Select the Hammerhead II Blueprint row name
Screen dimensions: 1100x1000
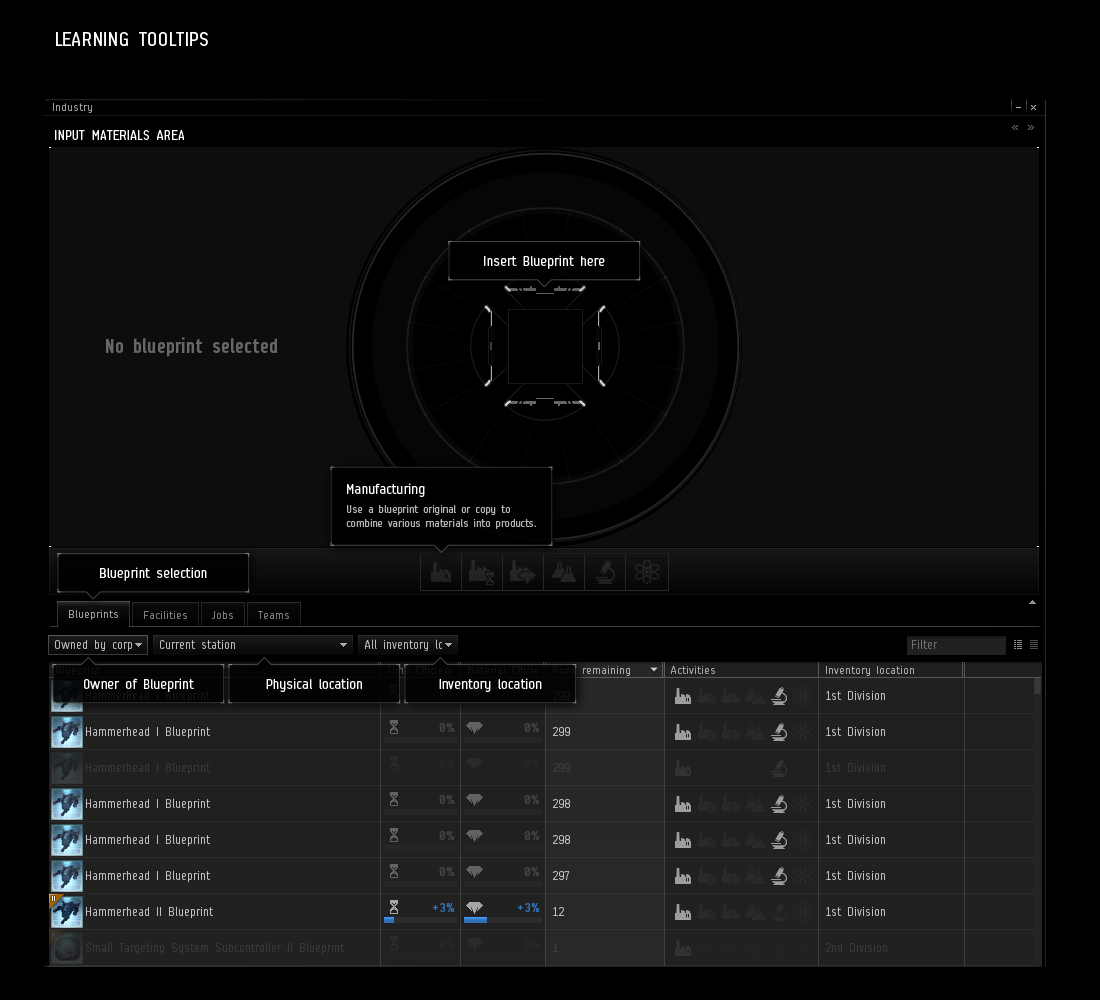[149, 912]
